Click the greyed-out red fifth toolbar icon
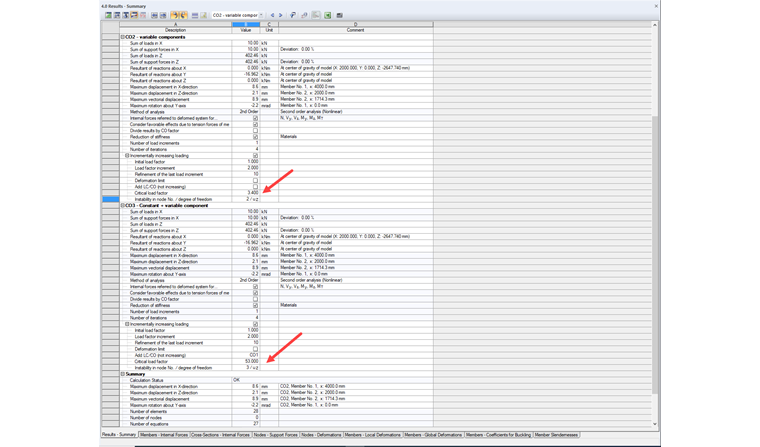 (143, 15)
